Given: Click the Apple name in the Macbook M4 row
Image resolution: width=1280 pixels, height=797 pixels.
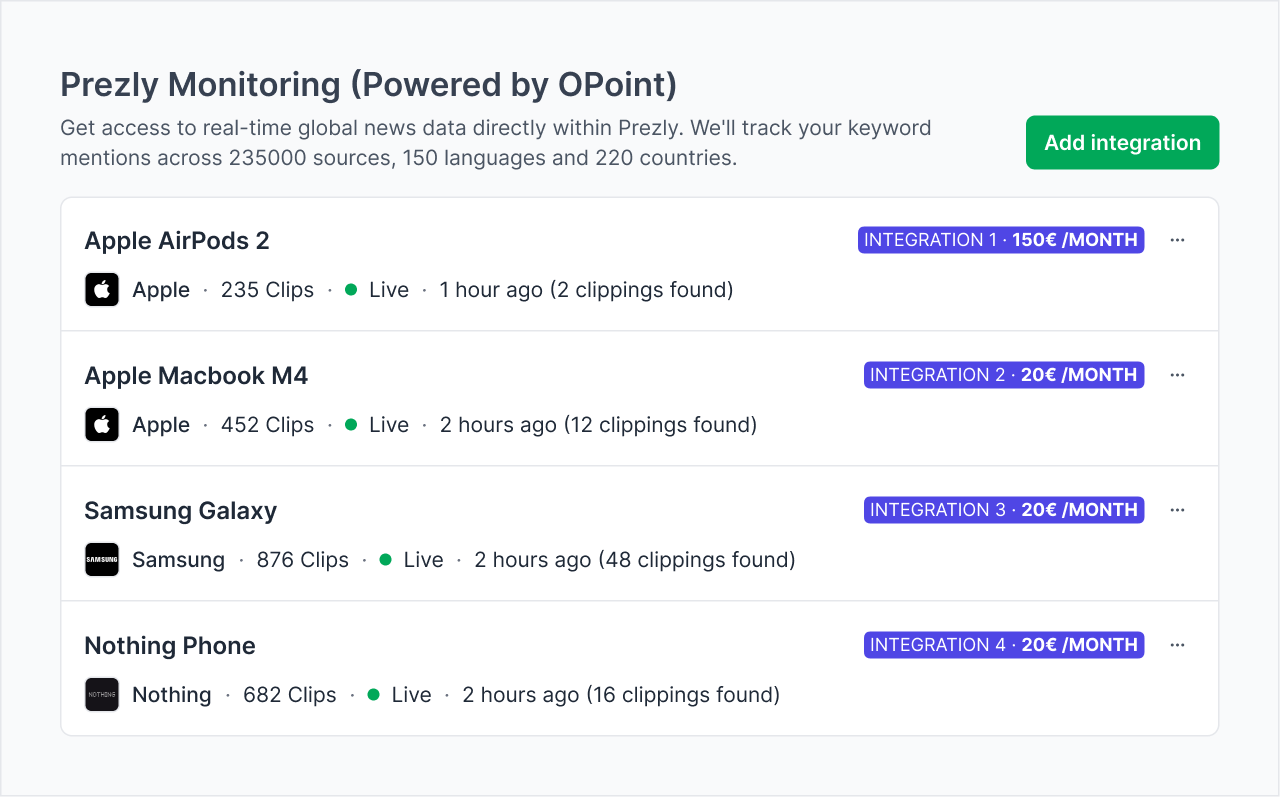Looking at the screenshot, I should click(x=161, y=425).
